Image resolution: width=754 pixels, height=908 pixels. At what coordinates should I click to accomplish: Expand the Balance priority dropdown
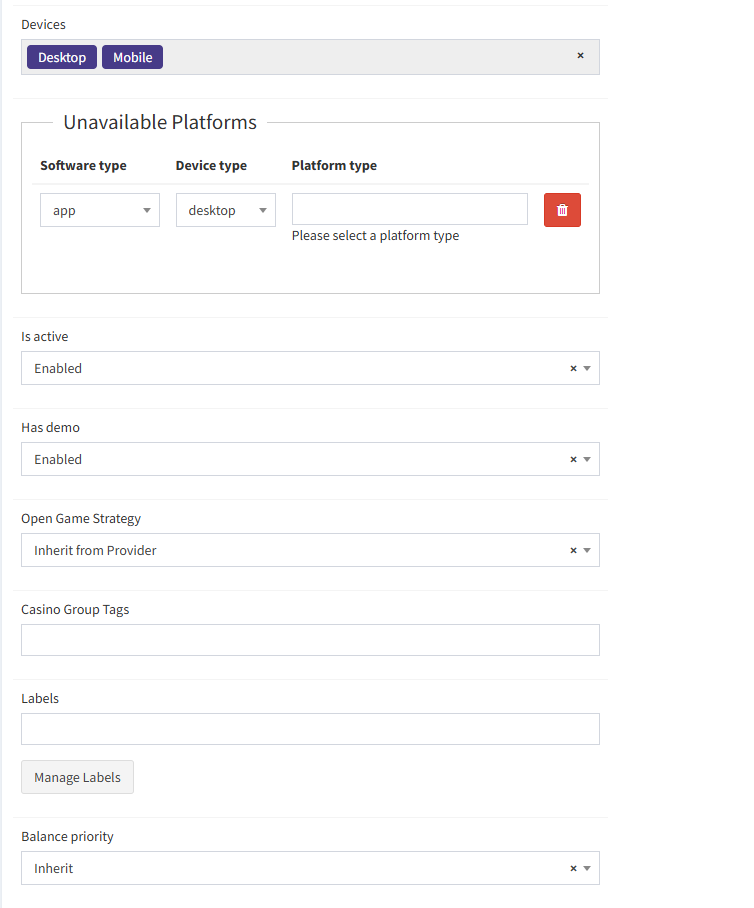click(x=588, y=869)
